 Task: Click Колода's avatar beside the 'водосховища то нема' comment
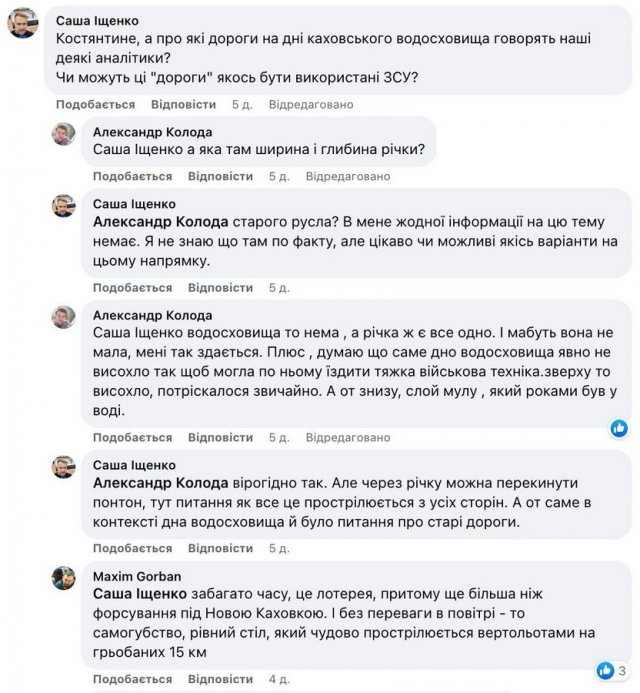[x=64, y=317]
